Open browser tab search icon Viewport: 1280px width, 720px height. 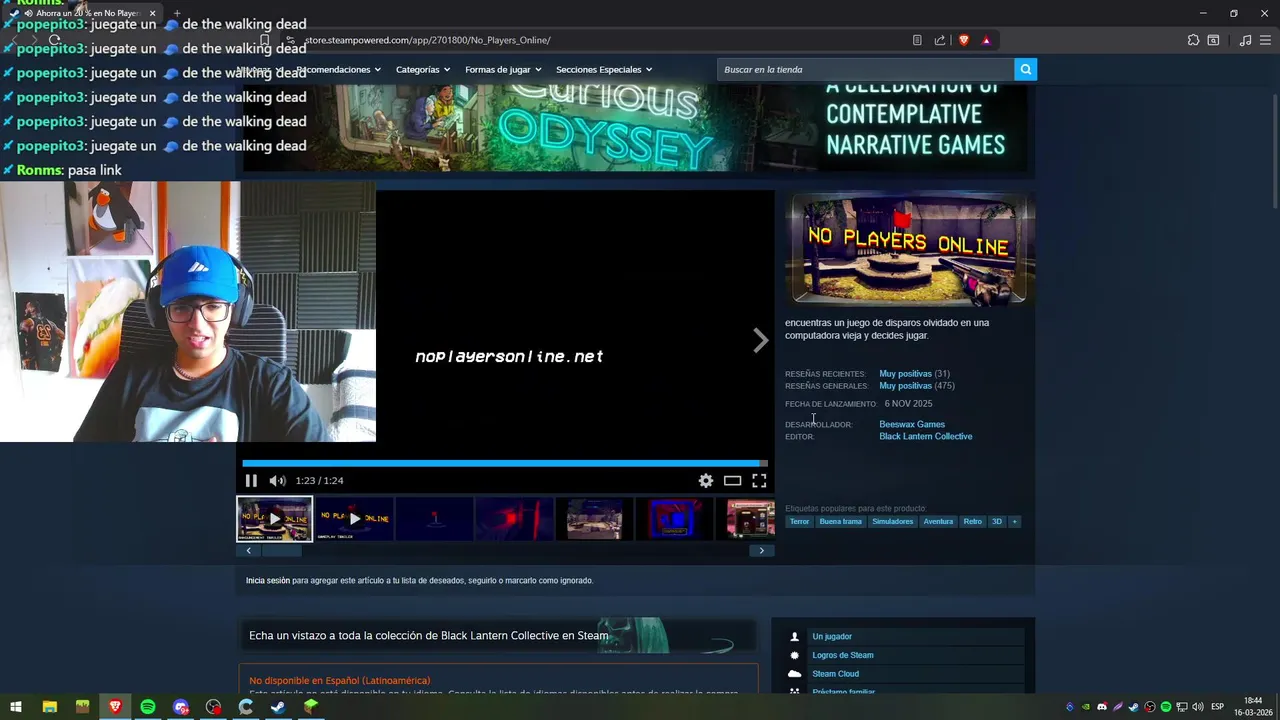[x=1213, y=40]
